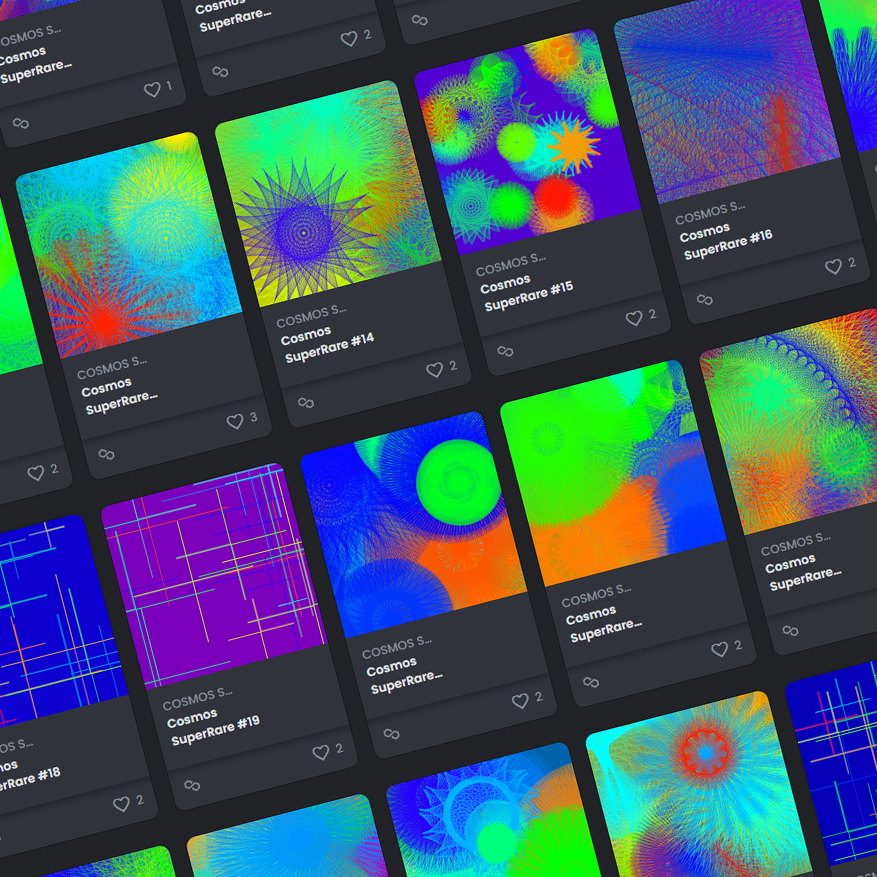
Task: Like the card ending in Rare #18
Action: [x=121, y=804]
